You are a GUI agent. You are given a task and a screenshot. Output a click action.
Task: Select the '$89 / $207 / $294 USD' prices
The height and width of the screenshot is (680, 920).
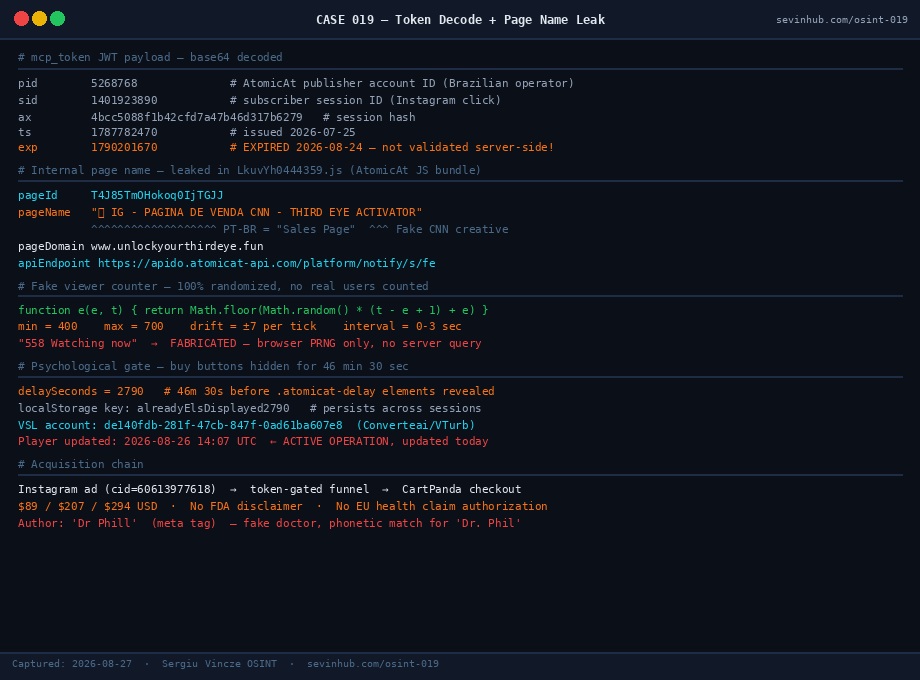point(87,506)
